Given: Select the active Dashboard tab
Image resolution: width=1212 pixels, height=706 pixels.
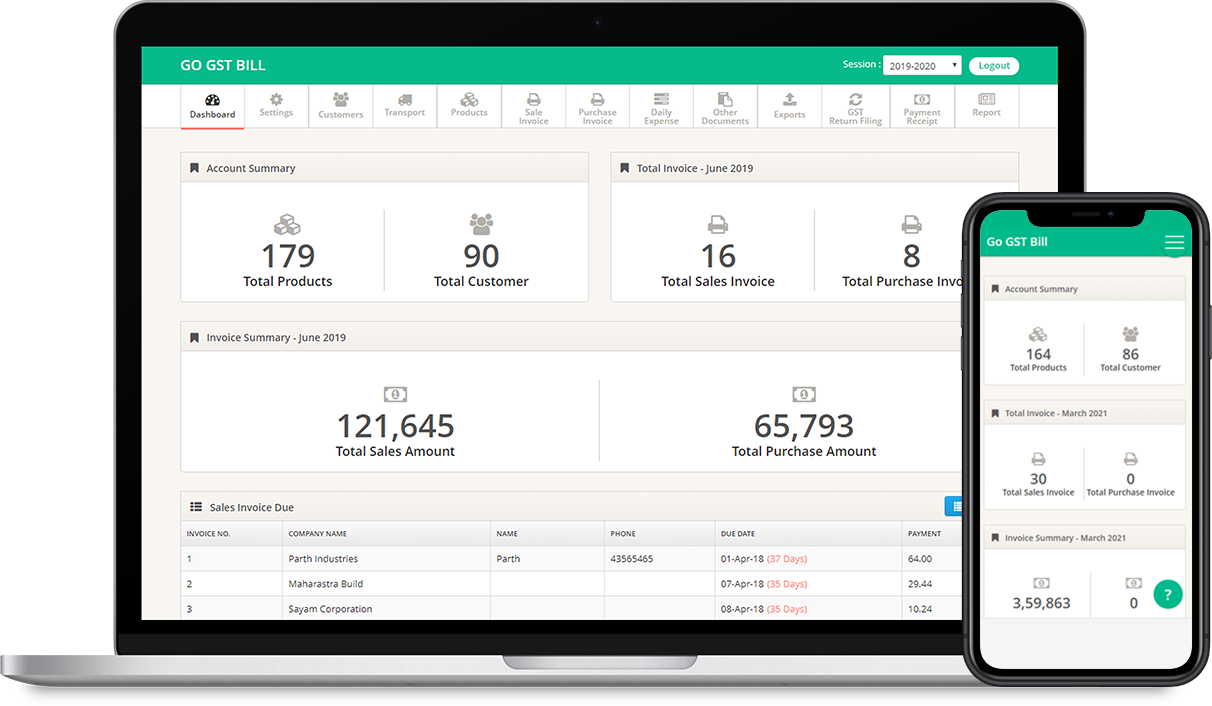Looking at the screenshot, I should [212, 107].
